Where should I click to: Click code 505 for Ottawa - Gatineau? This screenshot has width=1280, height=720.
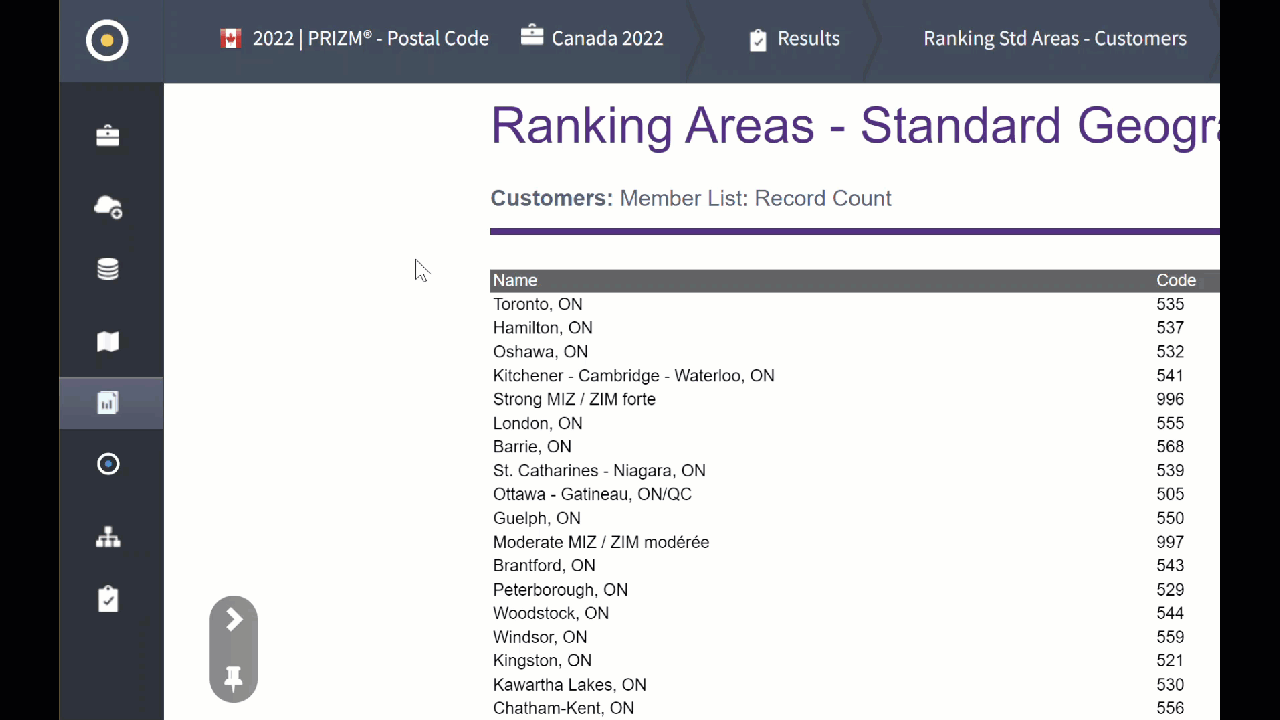[1170, 494]
